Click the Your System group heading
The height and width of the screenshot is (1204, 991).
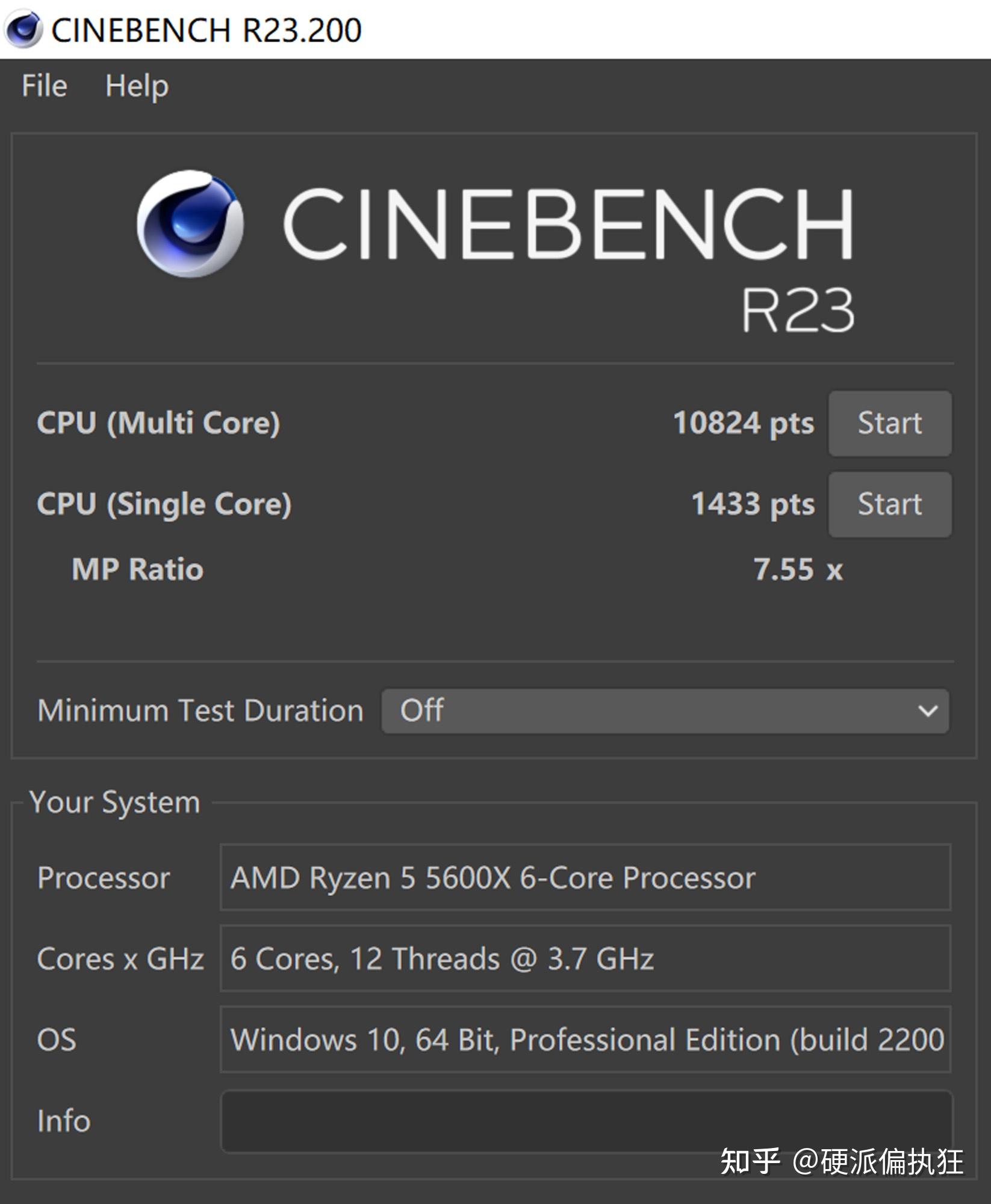tap(114, 802)
